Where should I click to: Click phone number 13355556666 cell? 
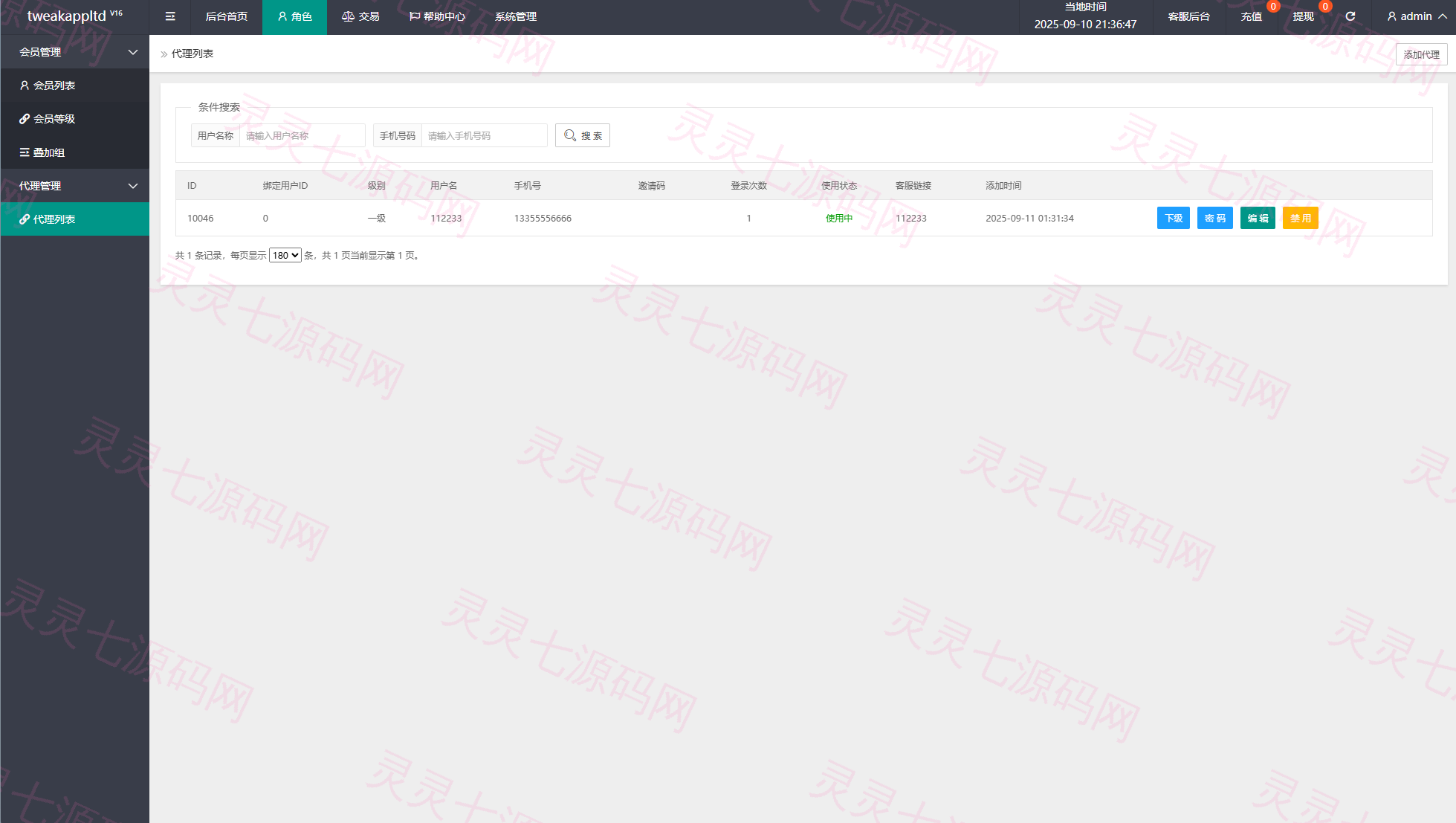[543, 219]
